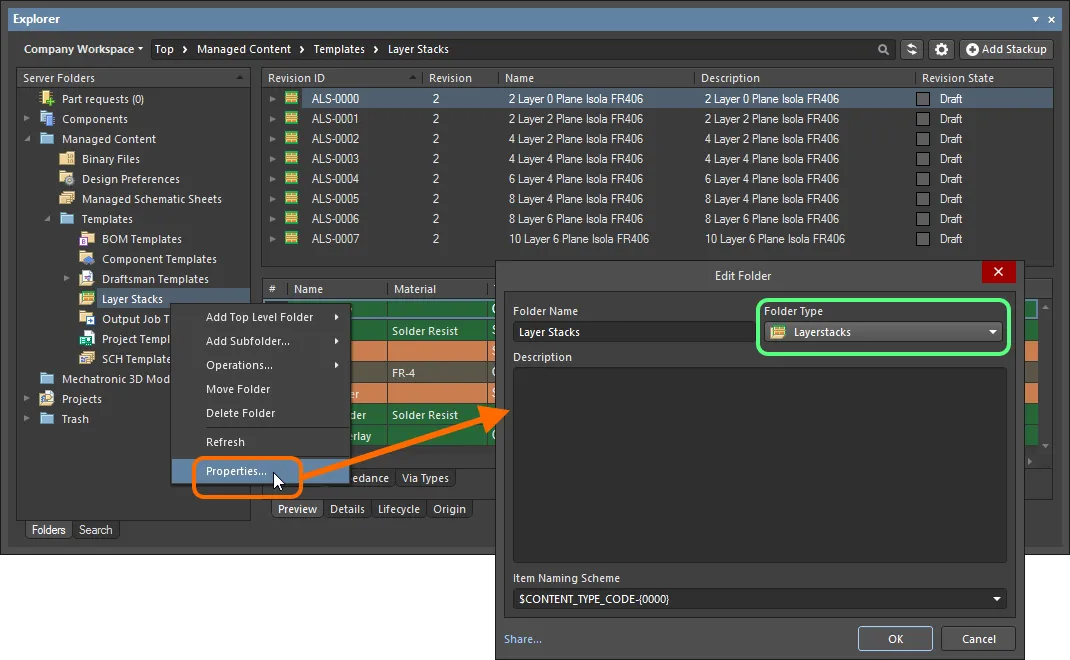This screenshot has height=660, width=1070.
Task: Click the Share... link
Action: tap(523, 639)
